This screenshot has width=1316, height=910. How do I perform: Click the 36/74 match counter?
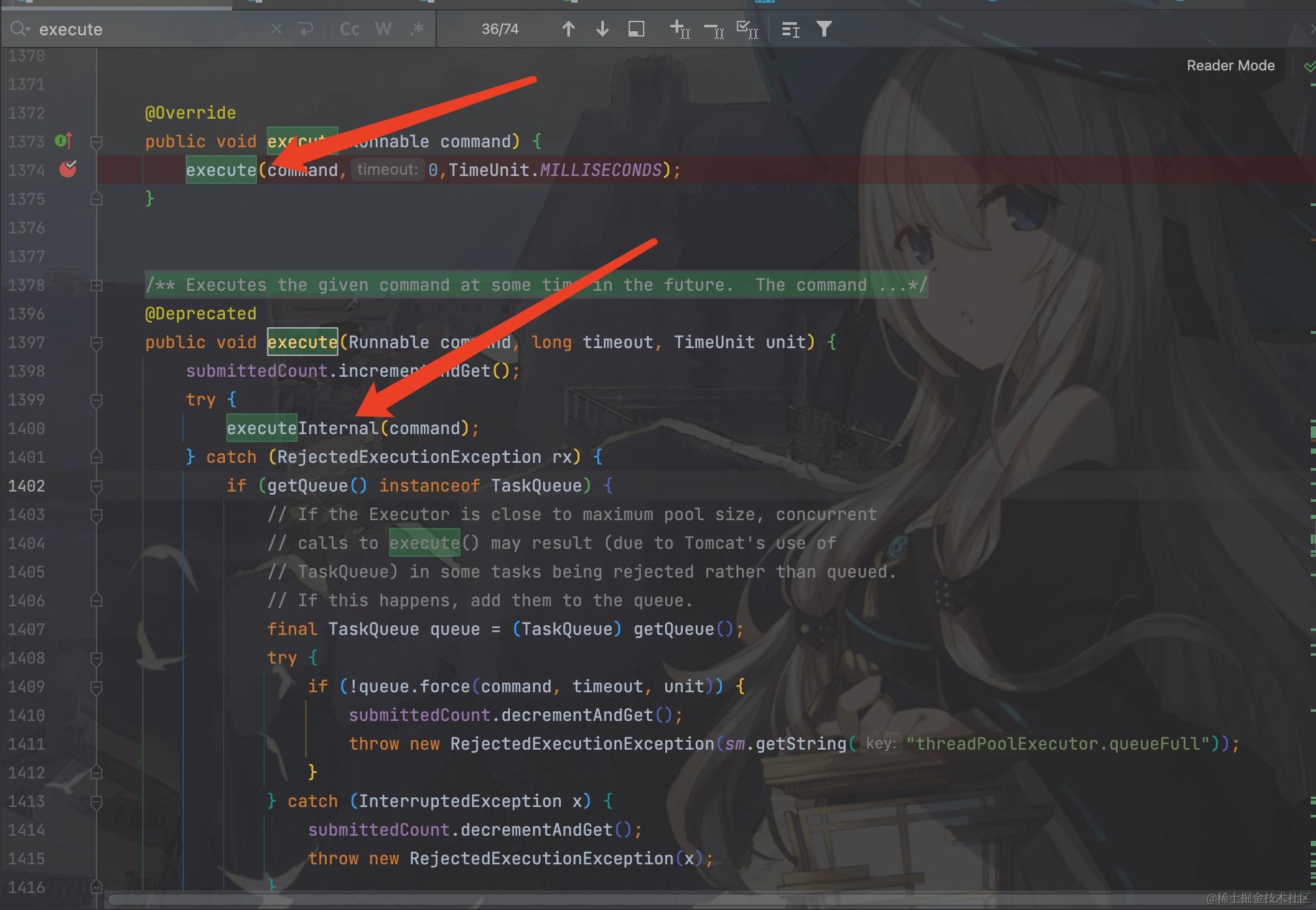(500, 29)
